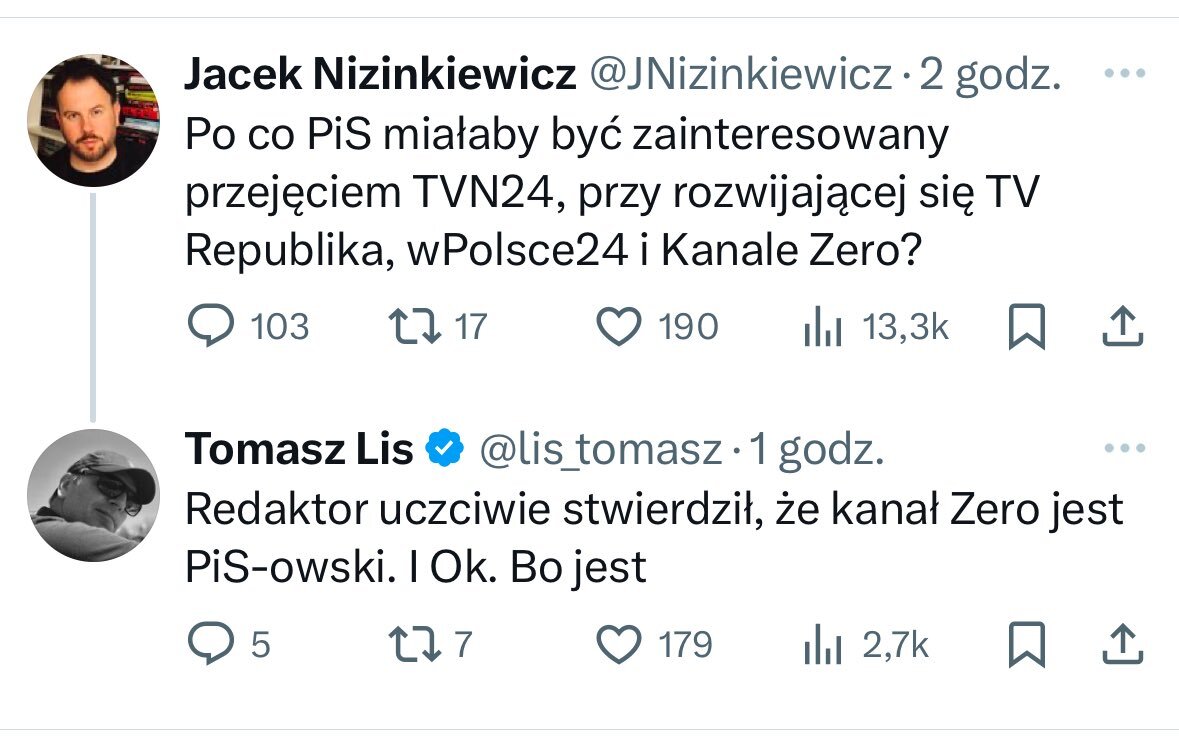The height and width of the screenshot is (739, 1179).
Task: Open the Jacek Nizinkiewicz display name link
Action: (x=380, y=74)
